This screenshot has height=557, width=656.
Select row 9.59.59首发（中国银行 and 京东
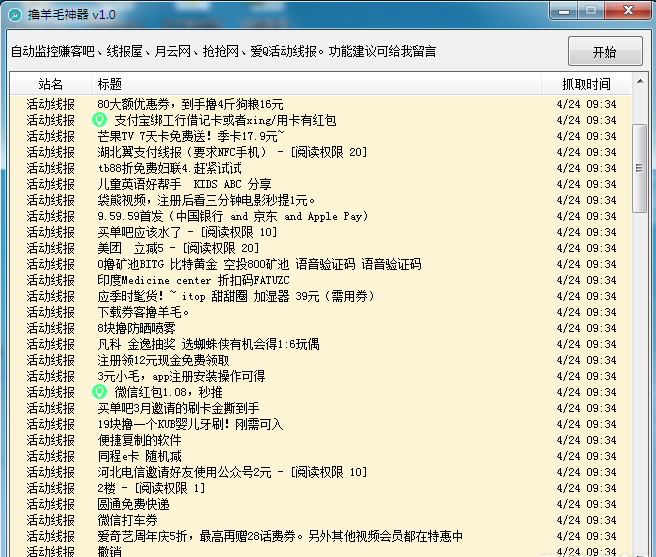[320, 216]
